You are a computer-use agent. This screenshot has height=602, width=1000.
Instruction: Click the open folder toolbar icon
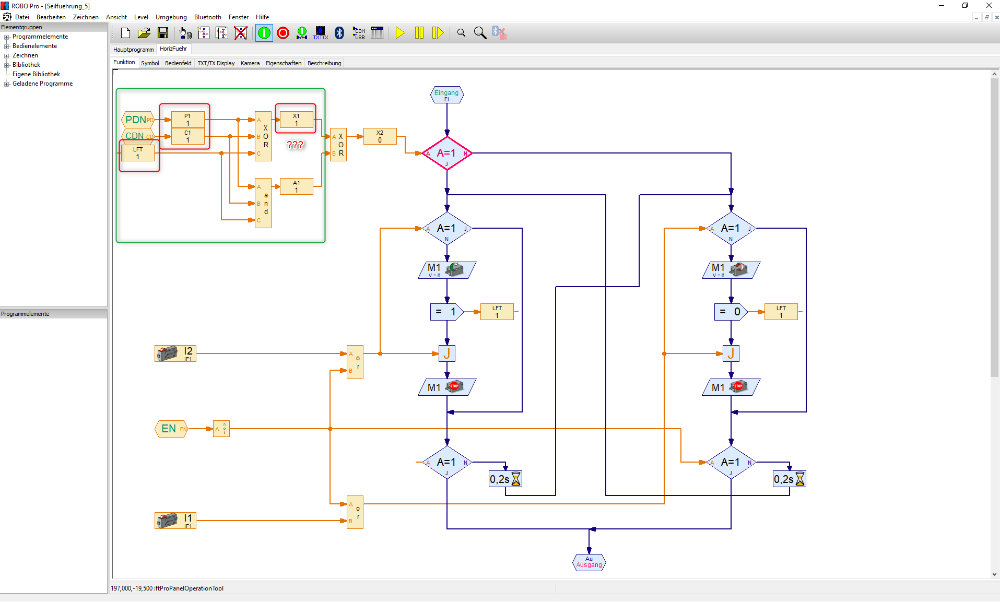point(144,33)
